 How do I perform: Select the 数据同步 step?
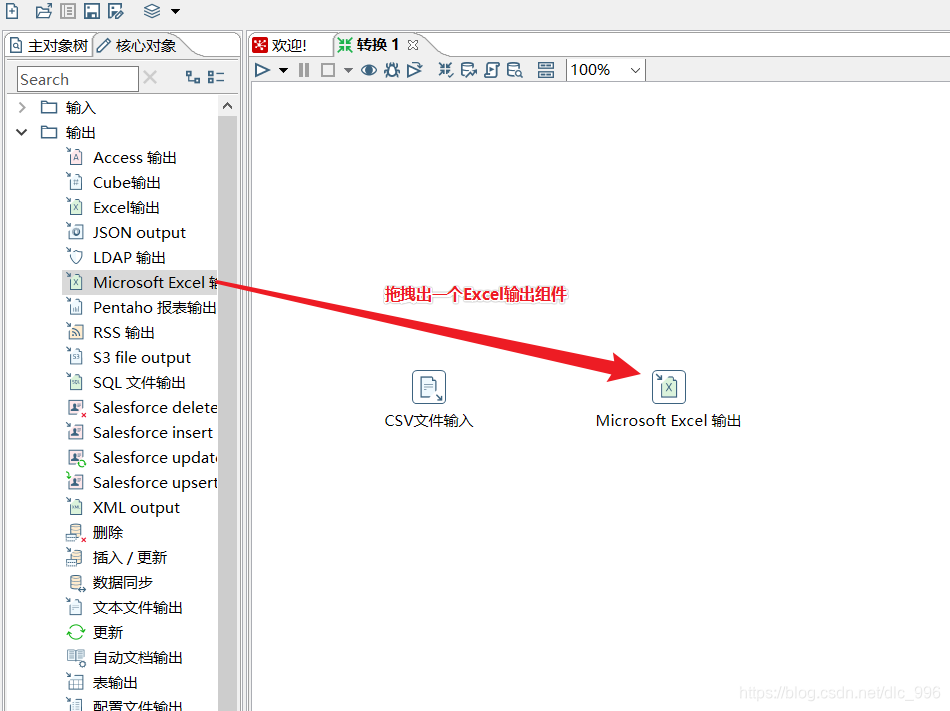coord(109,582)
